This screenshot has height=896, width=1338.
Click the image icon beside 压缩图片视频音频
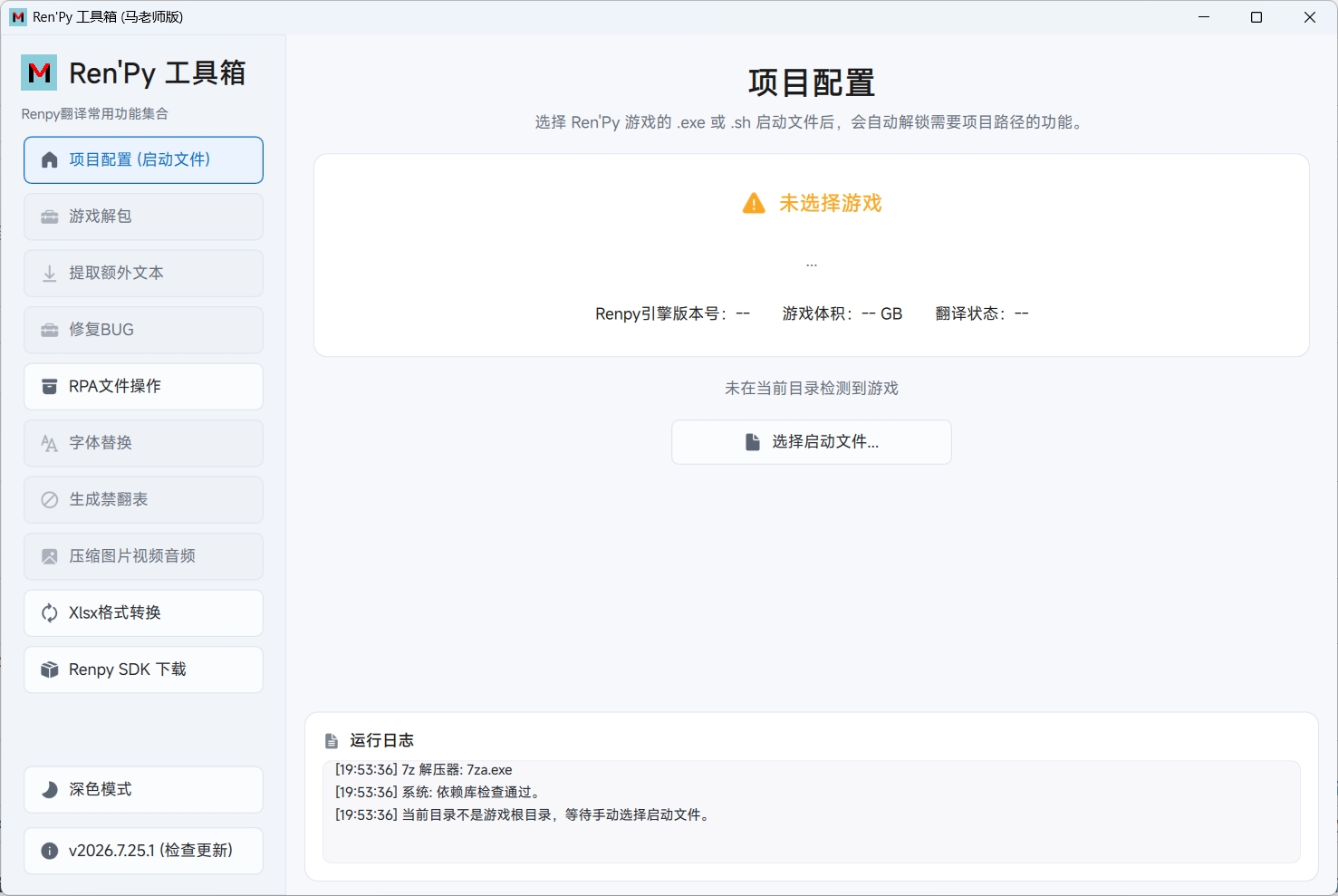tap(50, 556)
